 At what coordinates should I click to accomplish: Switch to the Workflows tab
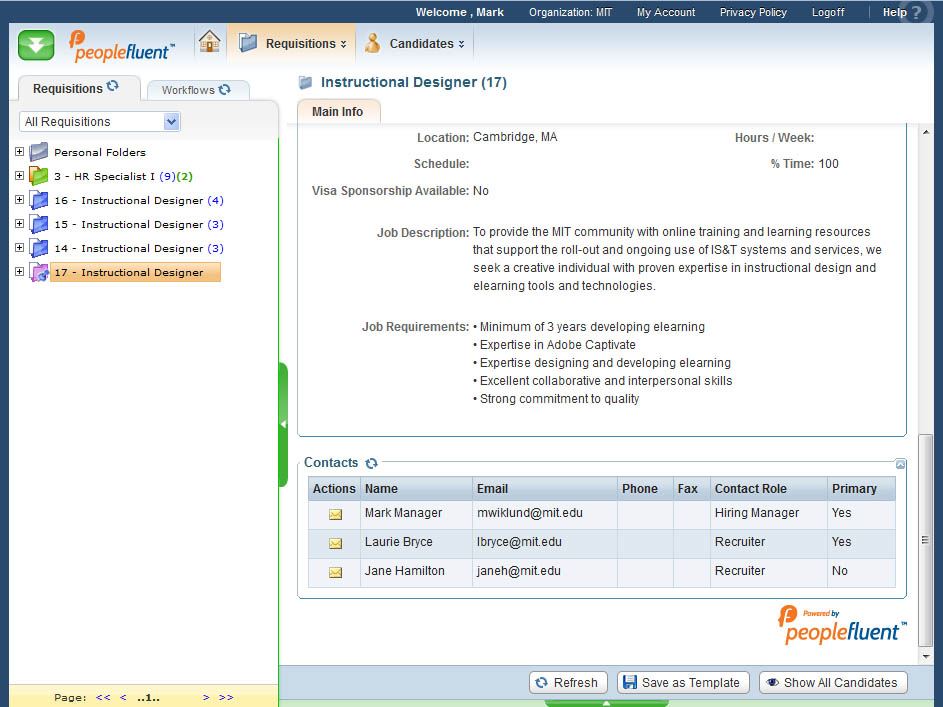196,90
